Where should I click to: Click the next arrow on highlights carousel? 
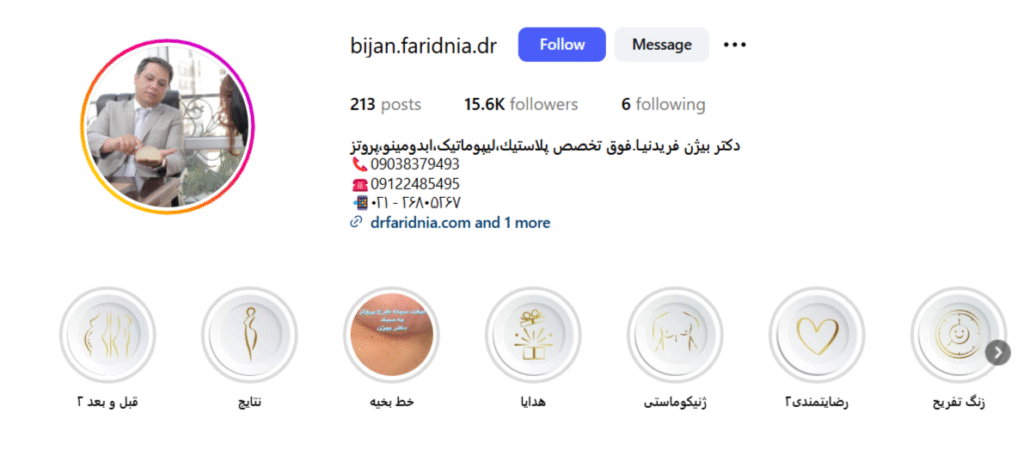point(998,353)
